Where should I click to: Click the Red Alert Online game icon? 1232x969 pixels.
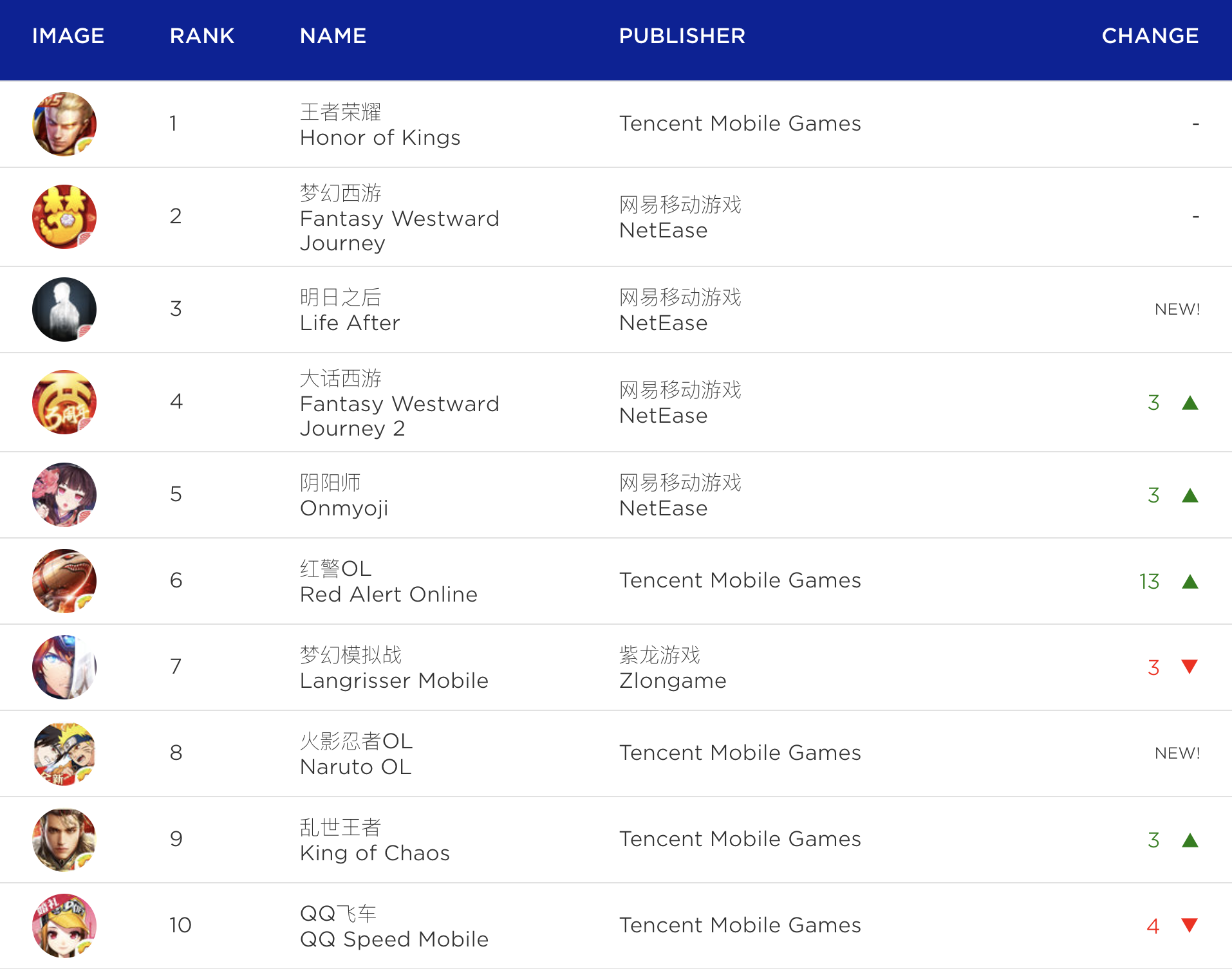click(x=64, y=581)
